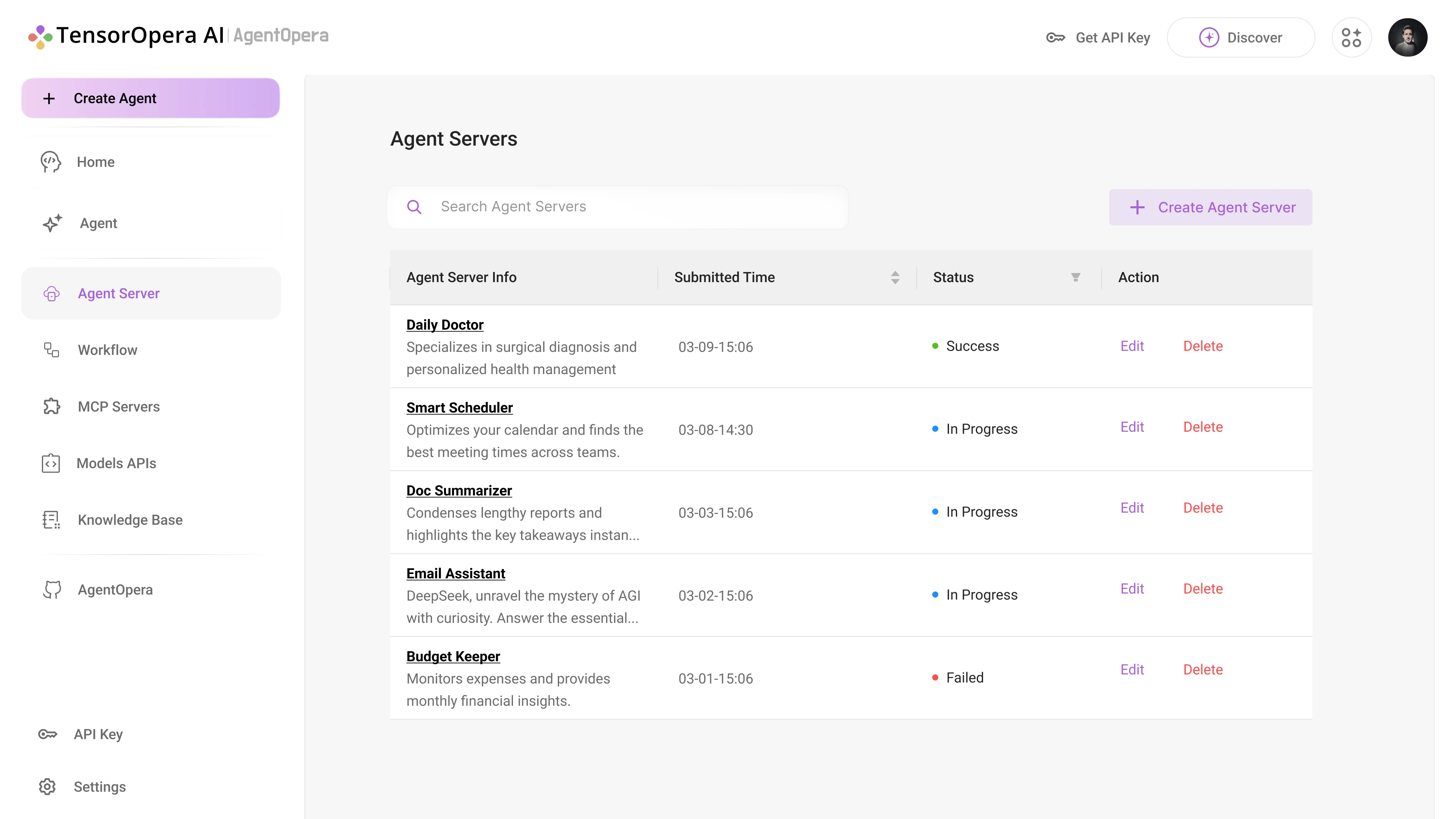Click the Models APIs code icon
The width and height of the screenshot is (1456, 819).
coord(50,463)
